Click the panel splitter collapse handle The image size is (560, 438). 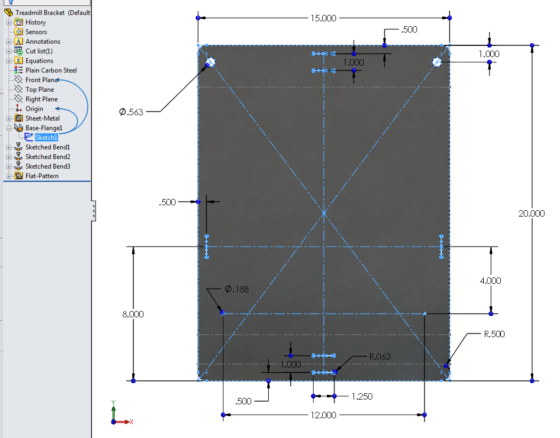click(x=94, y=211)
